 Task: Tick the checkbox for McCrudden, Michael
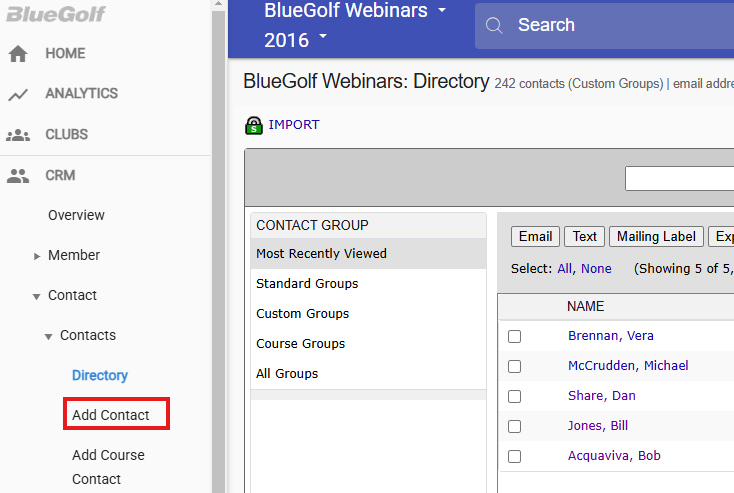click(514, 367)
